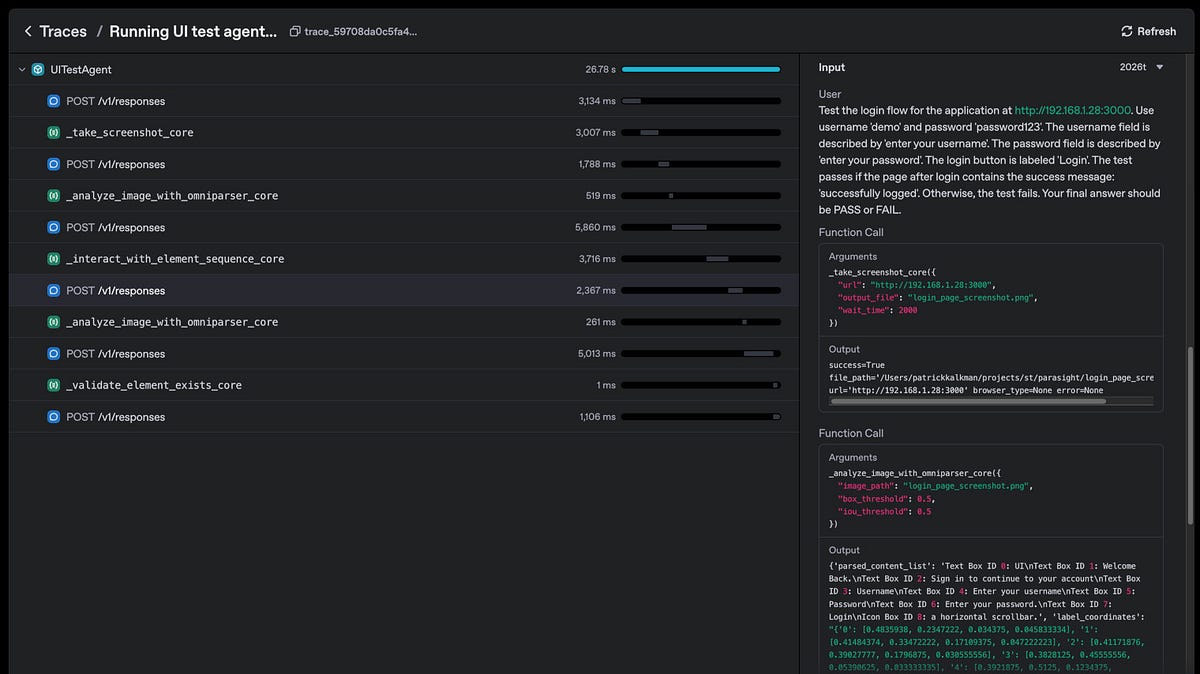Viewport: 1200px width, 674px height.
Task: Click the _validate_element_exists_core function icon
Action: [x=53, y=385]
